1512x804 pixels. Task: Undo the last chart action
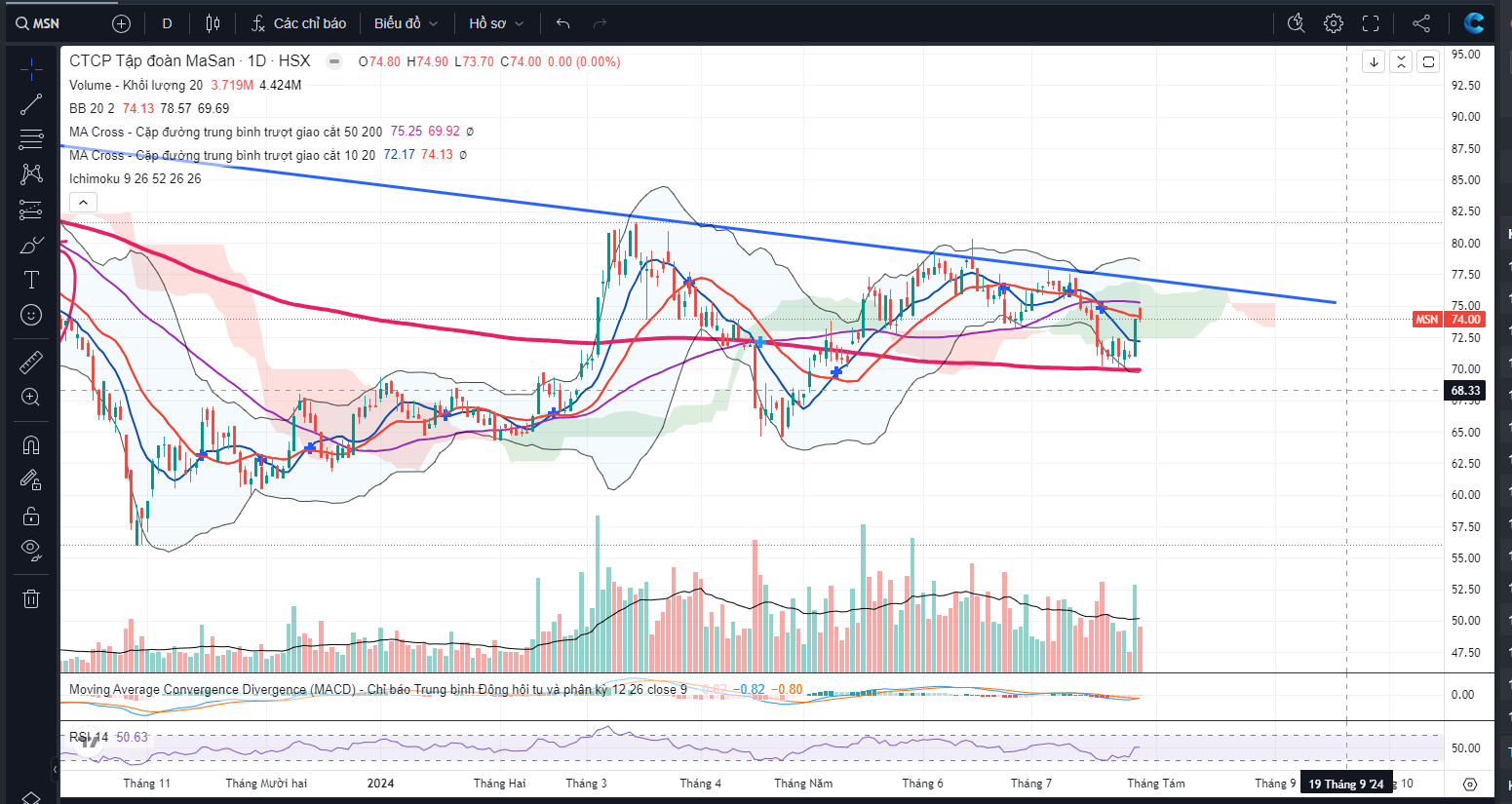[x=562, y=23]
